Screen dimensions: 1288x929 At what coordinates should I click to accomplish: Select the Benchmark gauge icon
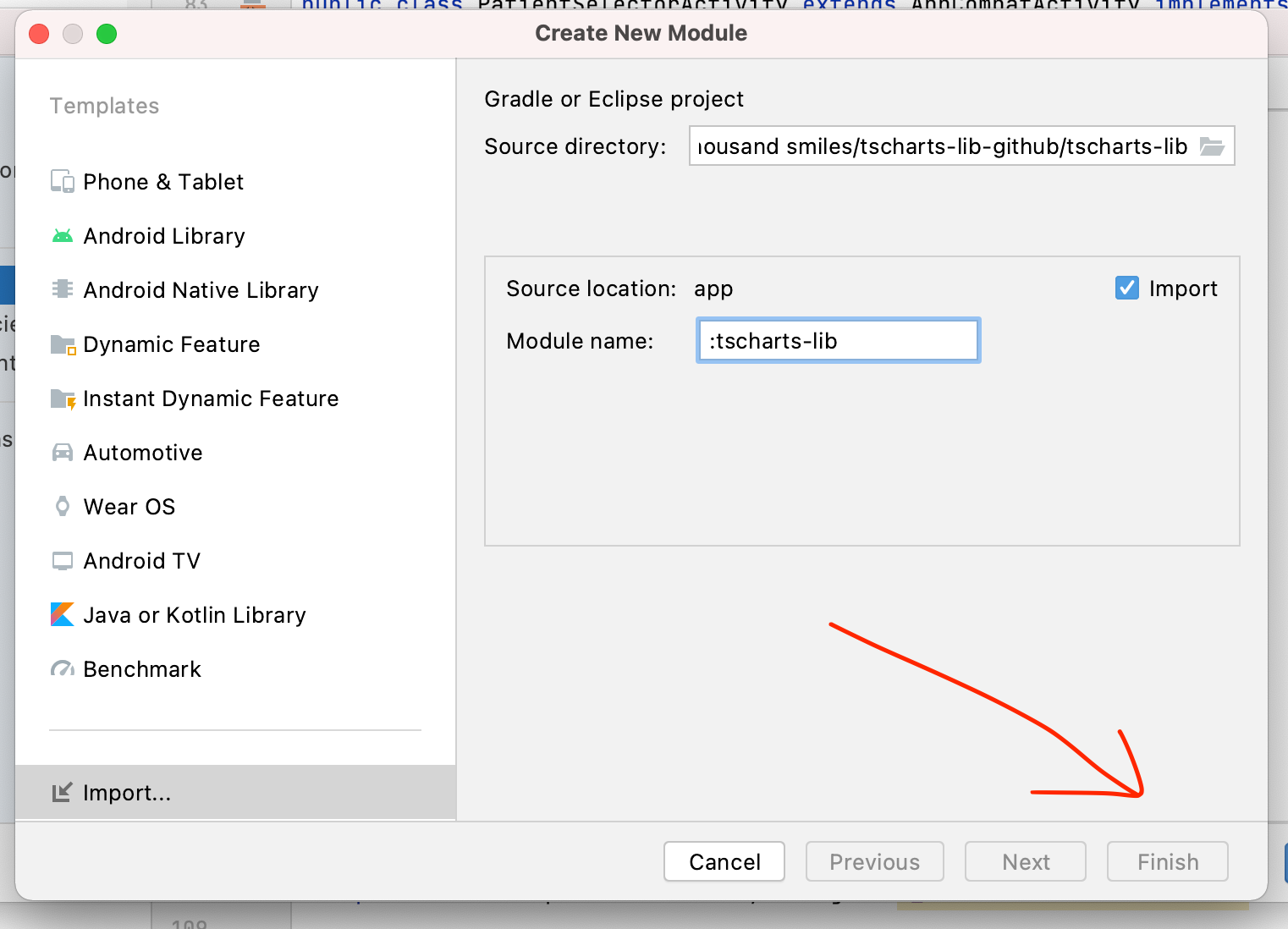pos(63,669)
